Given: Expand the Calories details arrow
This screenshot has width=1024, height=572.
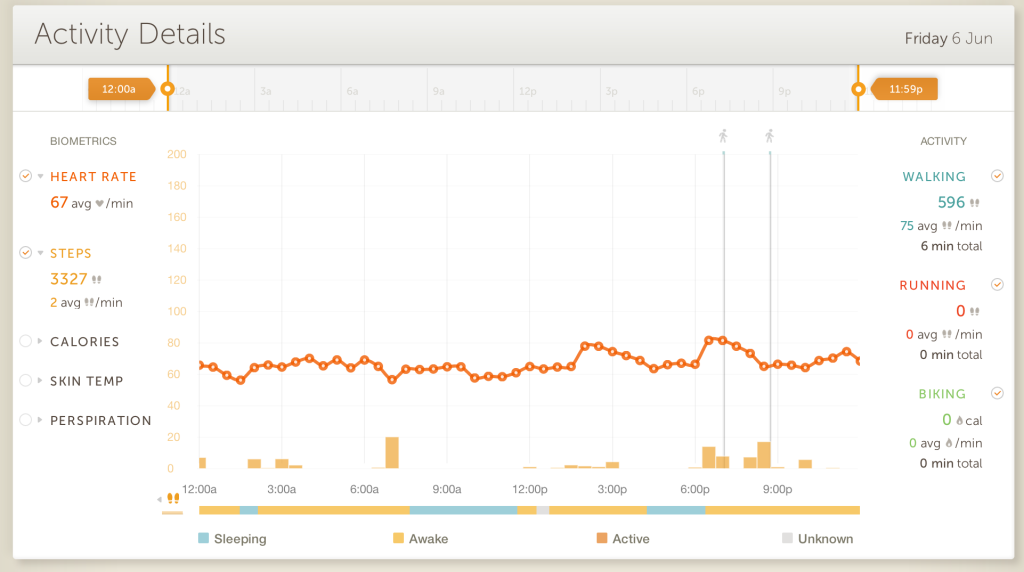Looking at the screenshot, I should point(40,341).
